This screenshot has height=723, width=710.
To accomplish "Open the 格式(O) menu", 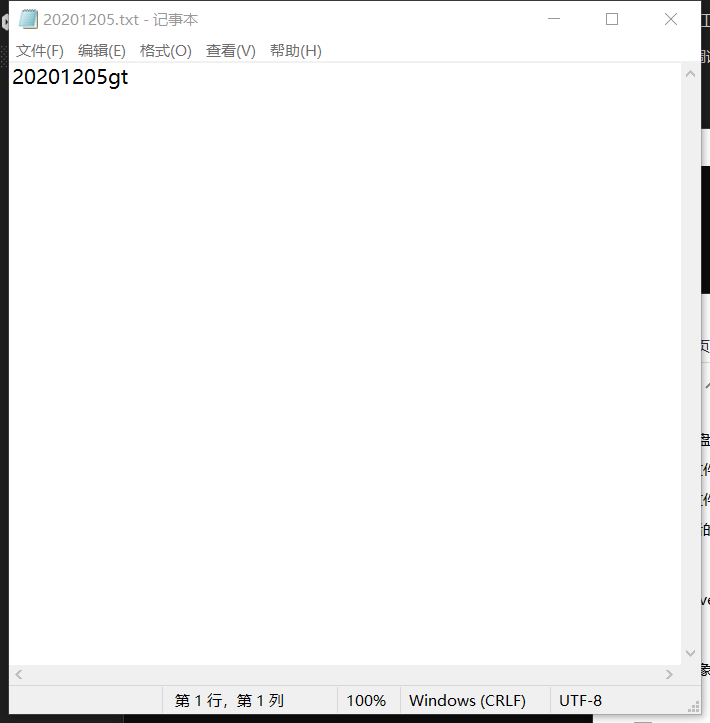I will click(x=166, y=51).
